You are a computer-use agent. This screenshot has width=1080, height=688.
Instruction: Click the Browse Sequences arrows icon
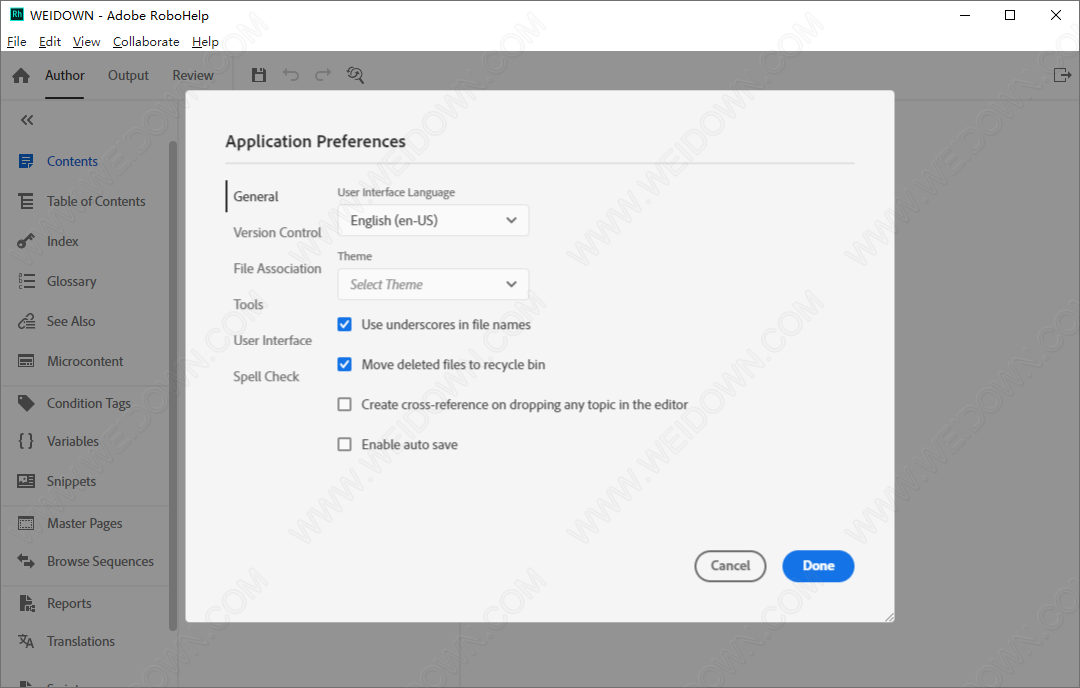pos(26,561)
